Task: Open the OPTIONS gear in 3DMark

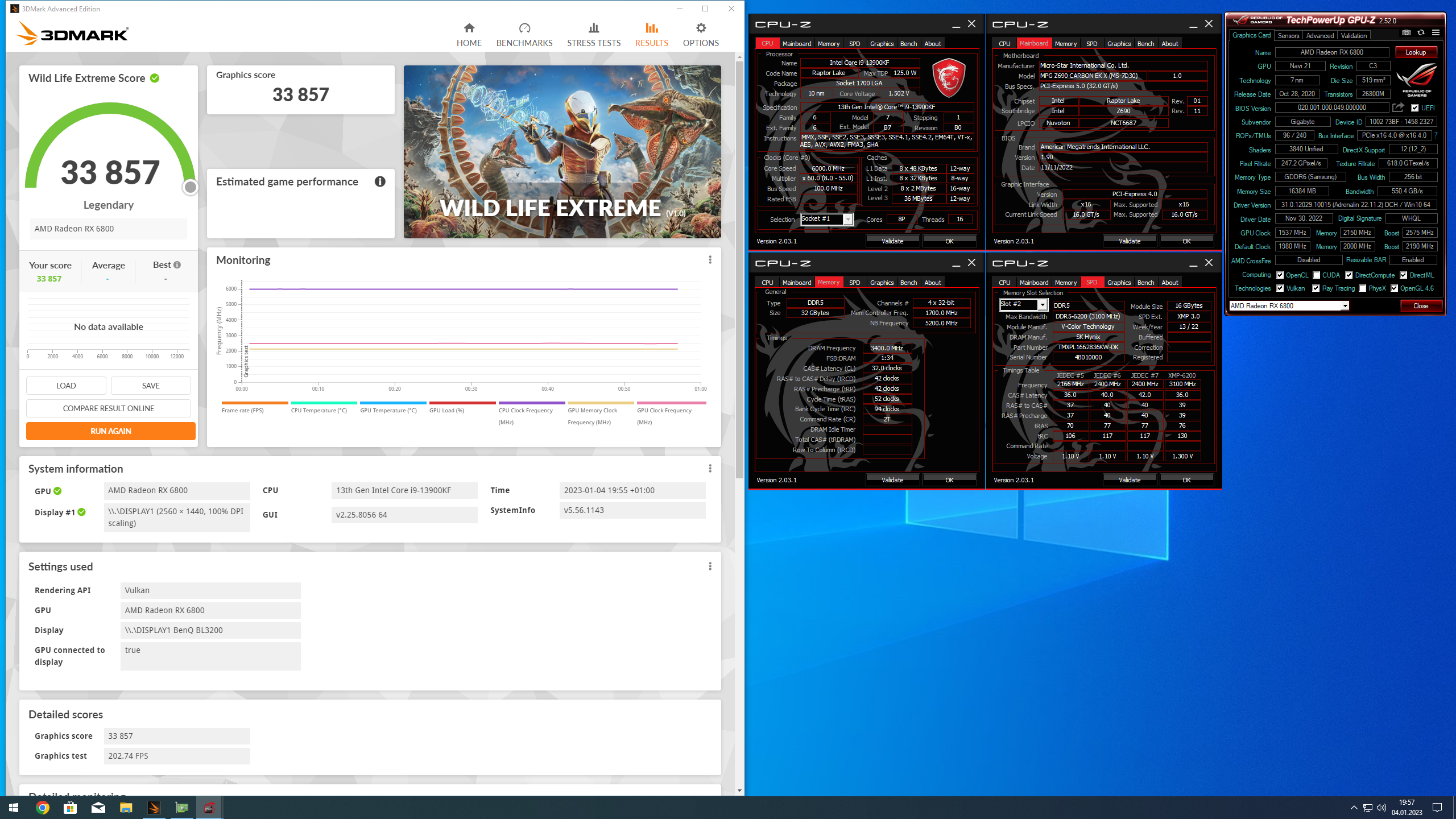Action: pyautogui.click(x=701, y=35)
